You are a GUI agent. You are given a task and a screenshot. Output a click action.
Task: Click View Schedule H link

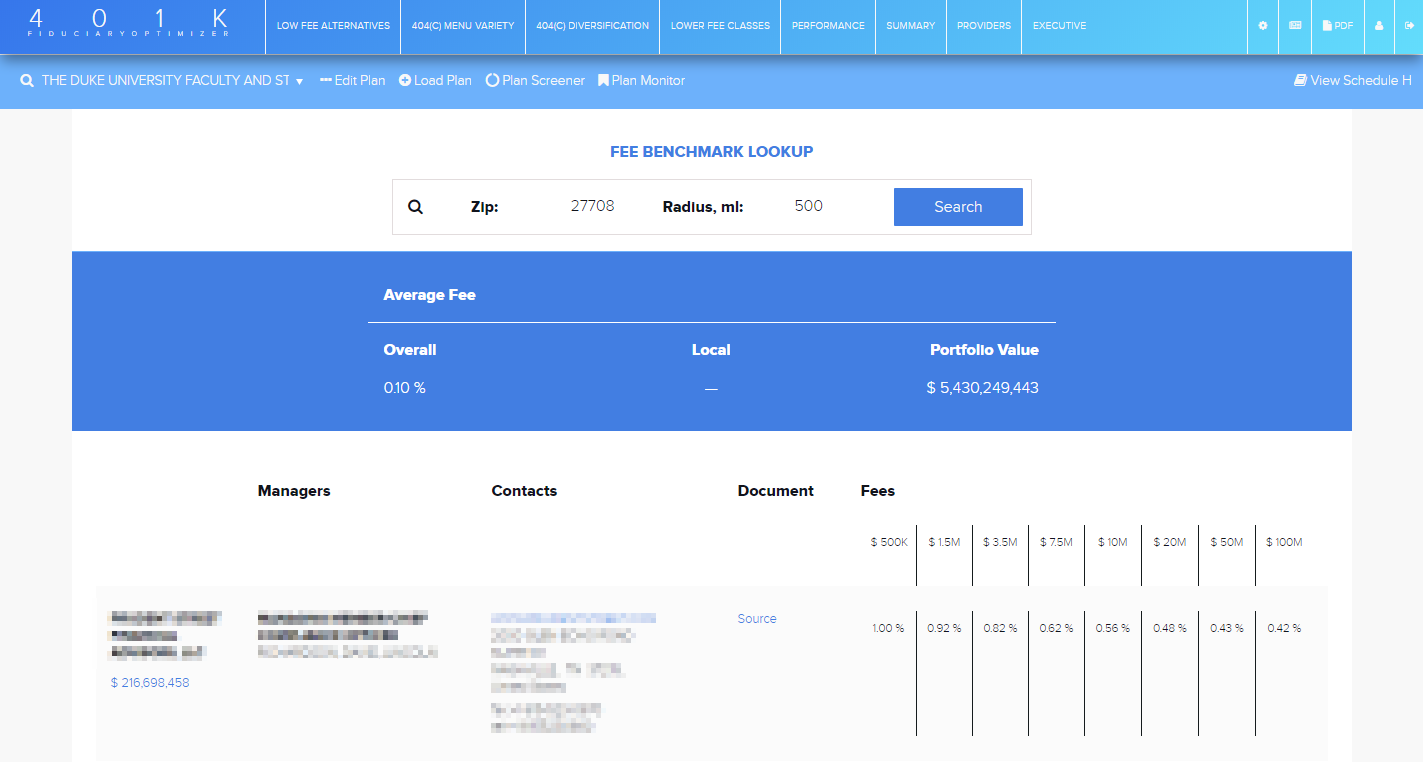(x=1352, y=81)
